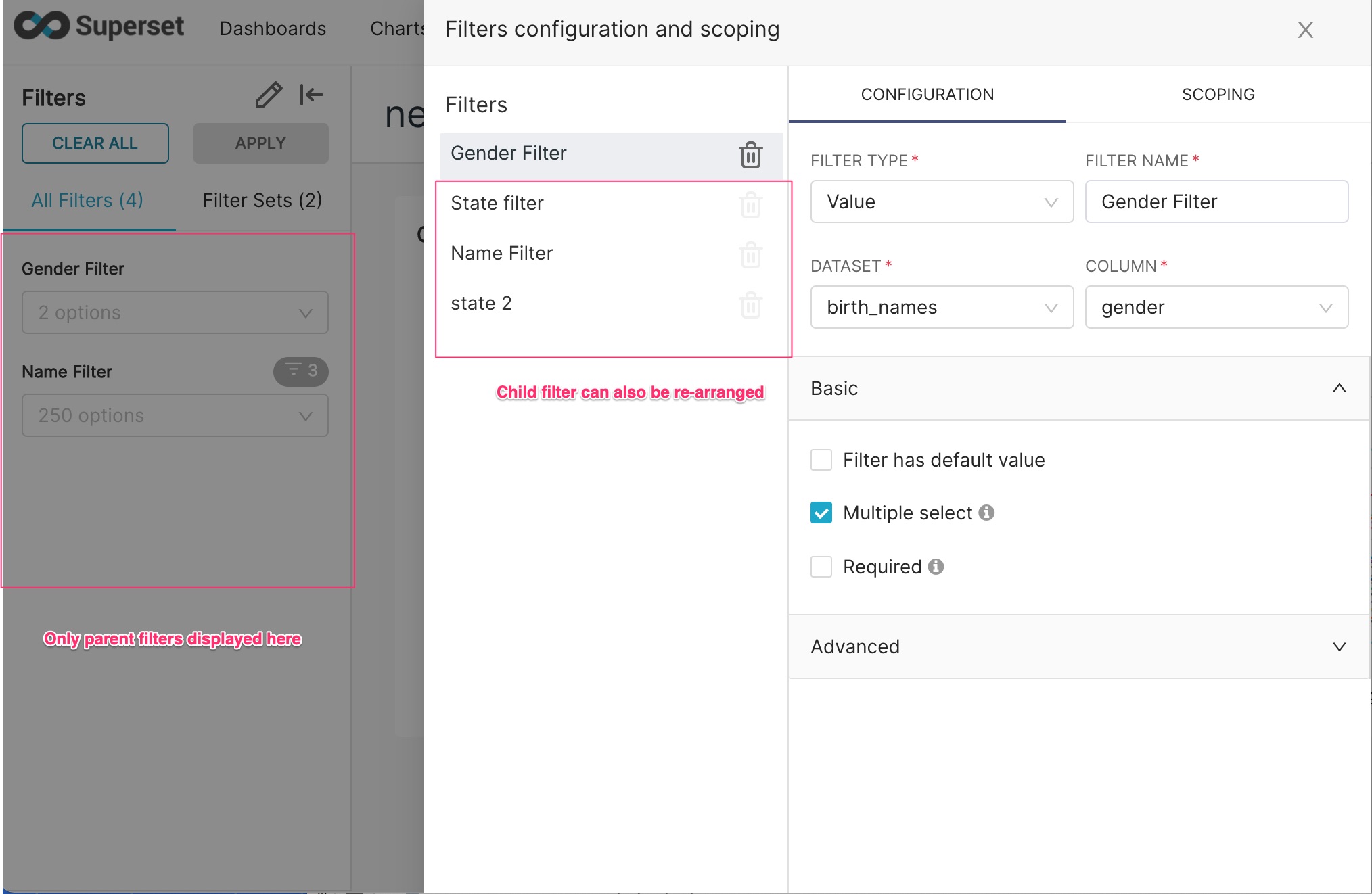Screen dimensions: 1372x894
Task: Open the Filter Sets (2) tab
Action: click(x=262, y=200)
